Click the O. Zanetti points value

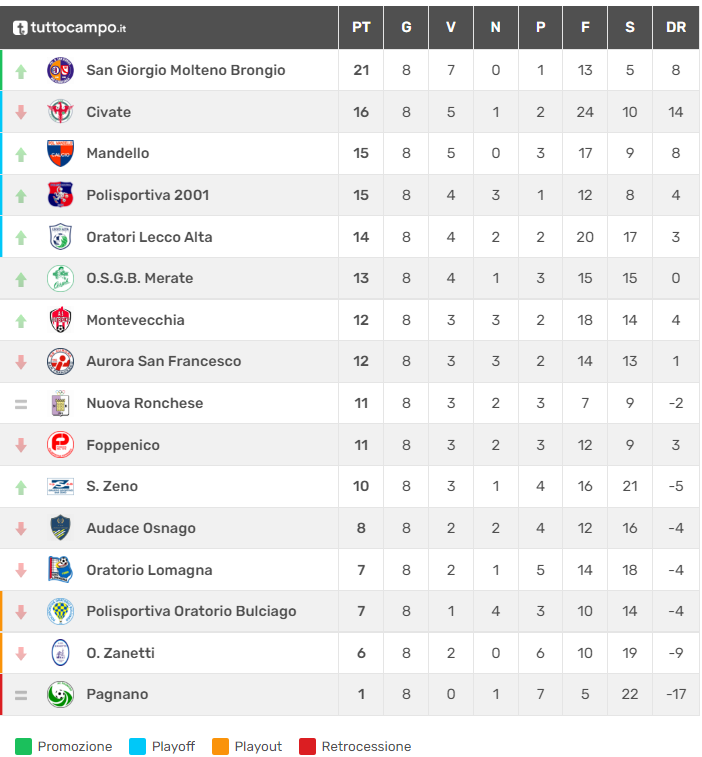coord(361,653)
